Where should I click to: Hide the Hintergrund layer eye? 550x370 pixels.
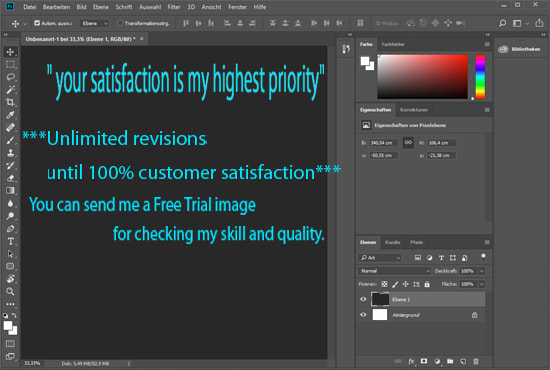(x=363, y=315)
